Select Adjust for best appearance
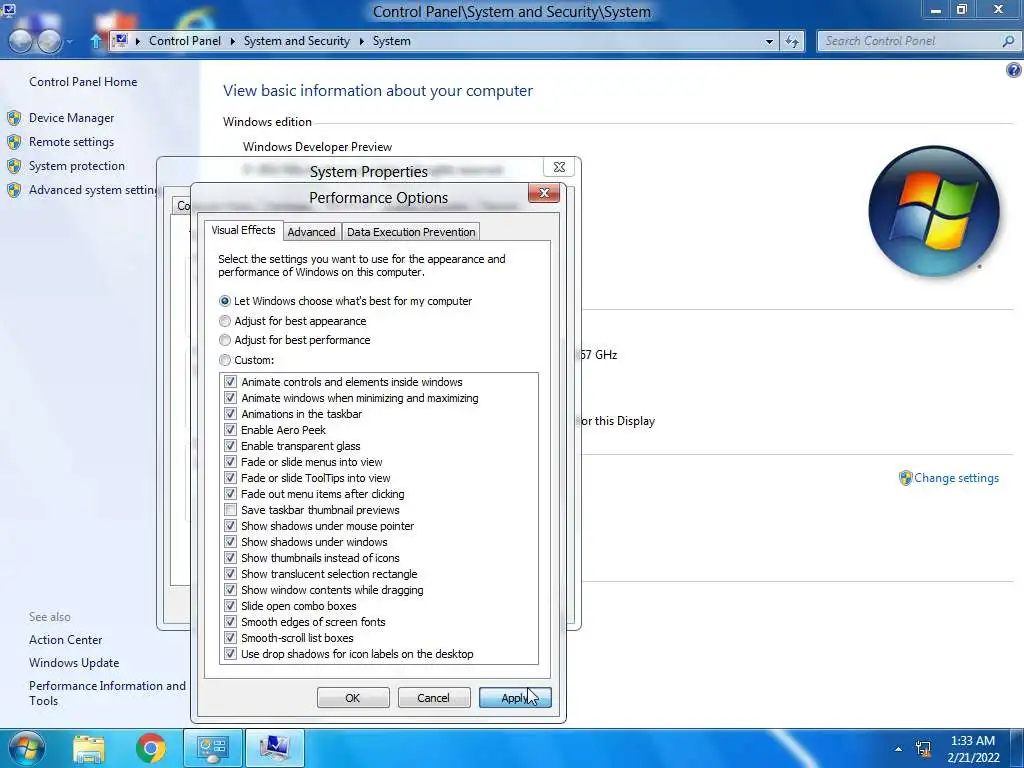Viewport: 1024px width, 768px height. 225,321
